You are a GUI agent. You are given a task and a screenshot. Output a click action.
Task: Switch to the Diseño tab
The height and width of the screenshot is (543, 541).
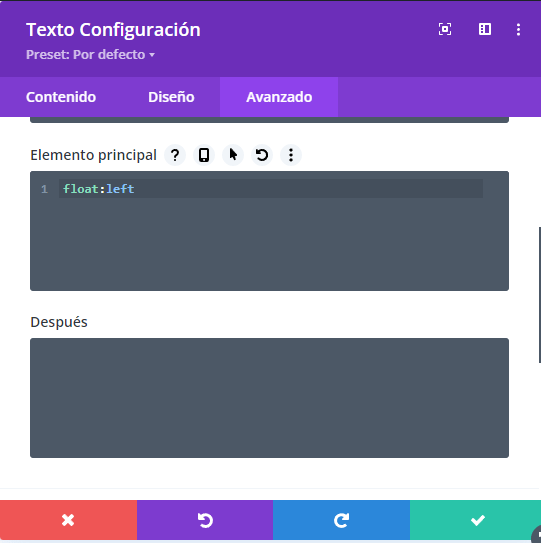point(171,97)
